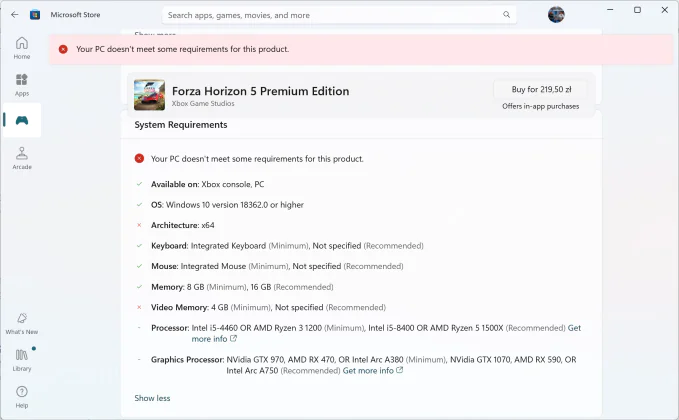This screenshot has height=420, width=679.
Task: Click the green check beside OS
Action: [139, 204]
